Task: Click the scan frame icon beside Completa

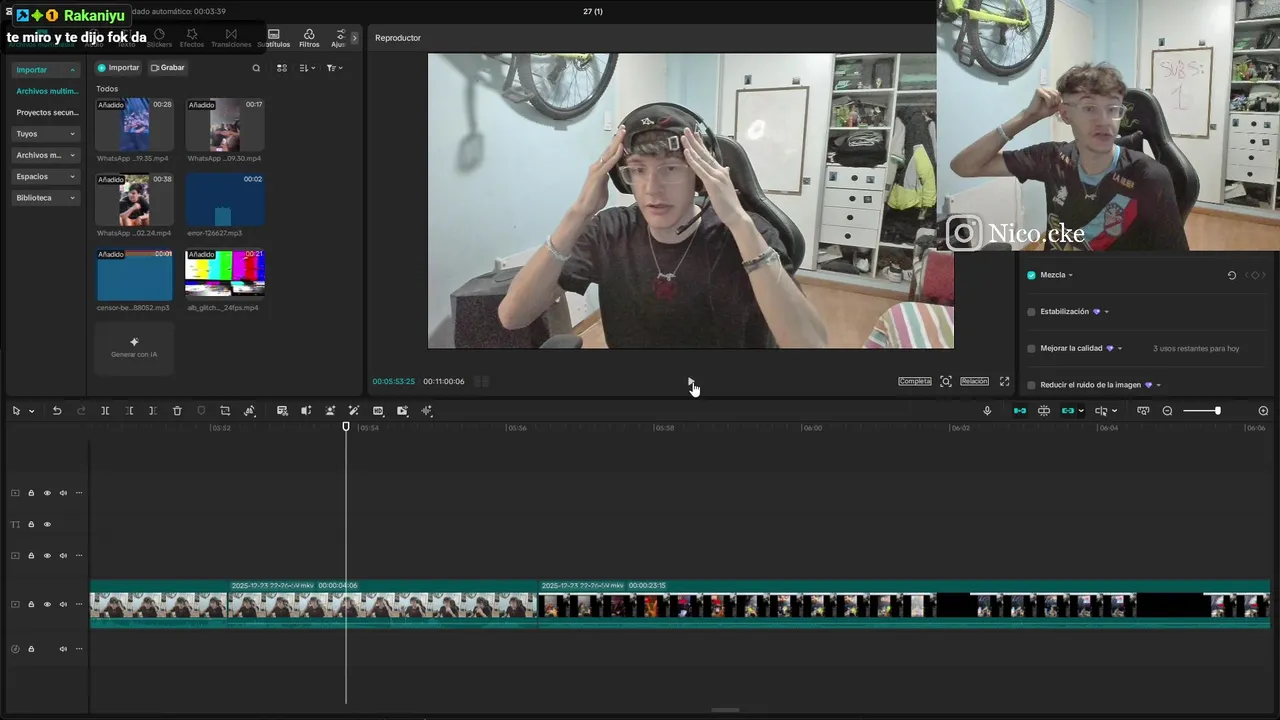Action: (946, 381)
